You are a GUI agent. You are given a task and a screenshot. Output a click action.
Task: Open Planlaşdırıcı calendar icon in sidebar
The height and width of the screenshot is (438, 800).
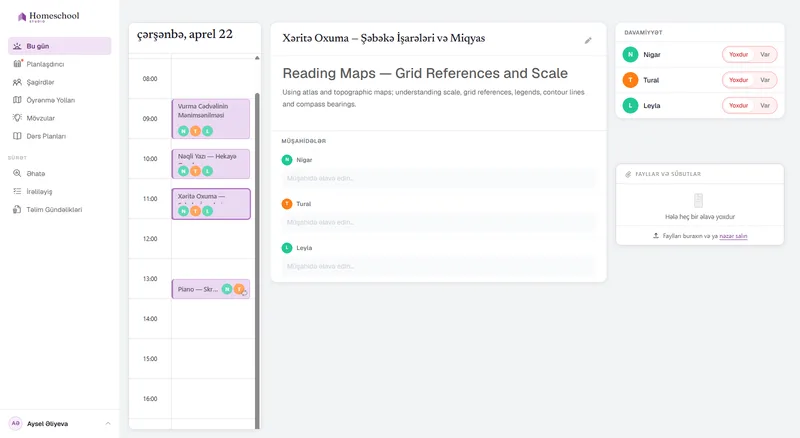coord(17,64)
